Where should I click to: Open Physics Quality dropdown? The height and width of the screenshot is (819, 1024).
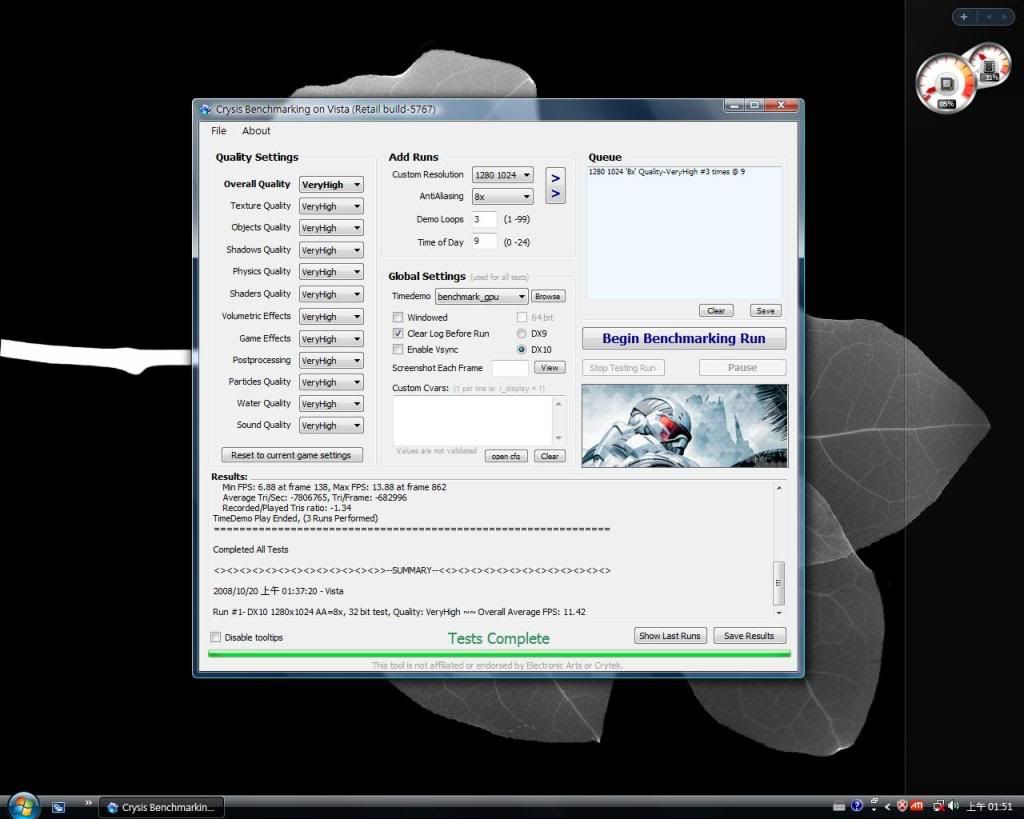tap(331, 272)
